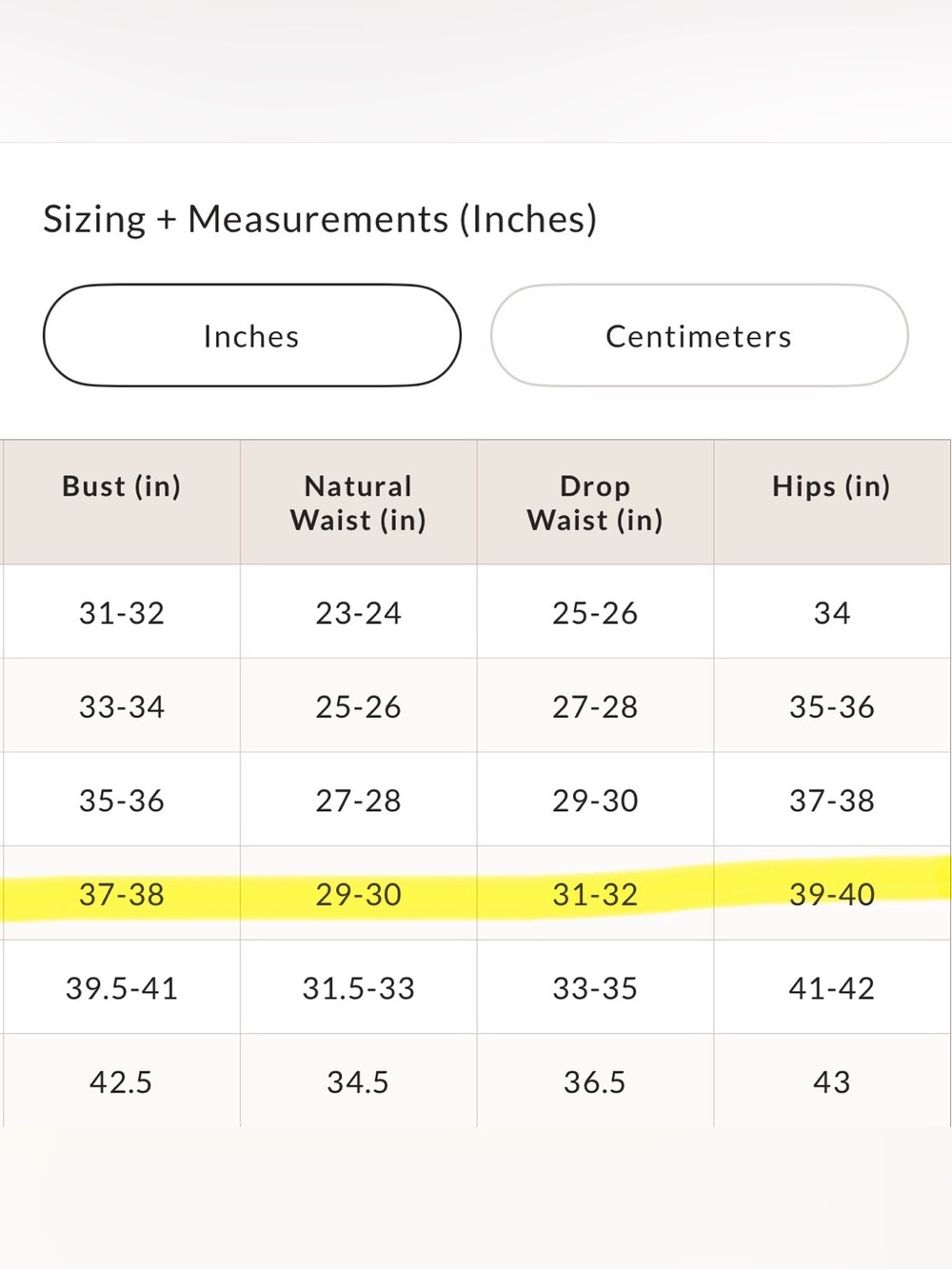
Task: Click the 31.5-33 natural waist cell
Action: [x=358, y=987]
